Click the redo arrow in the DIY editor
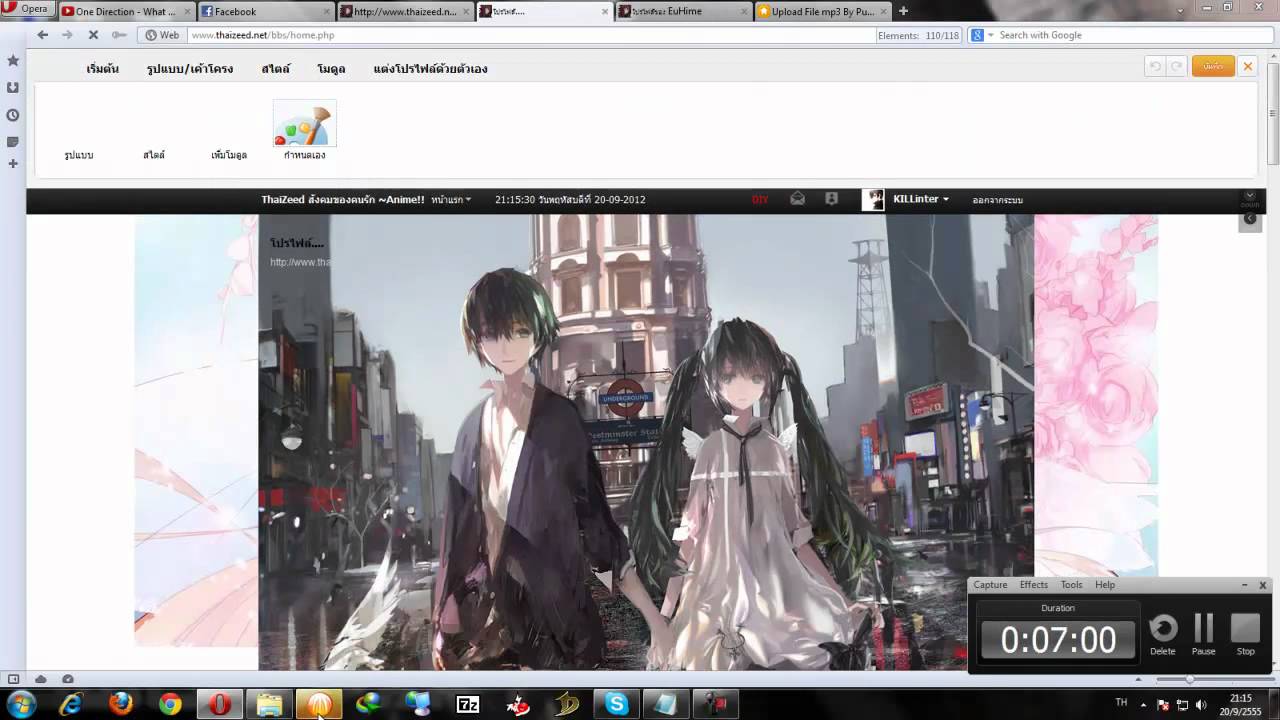 (1177, 66)
